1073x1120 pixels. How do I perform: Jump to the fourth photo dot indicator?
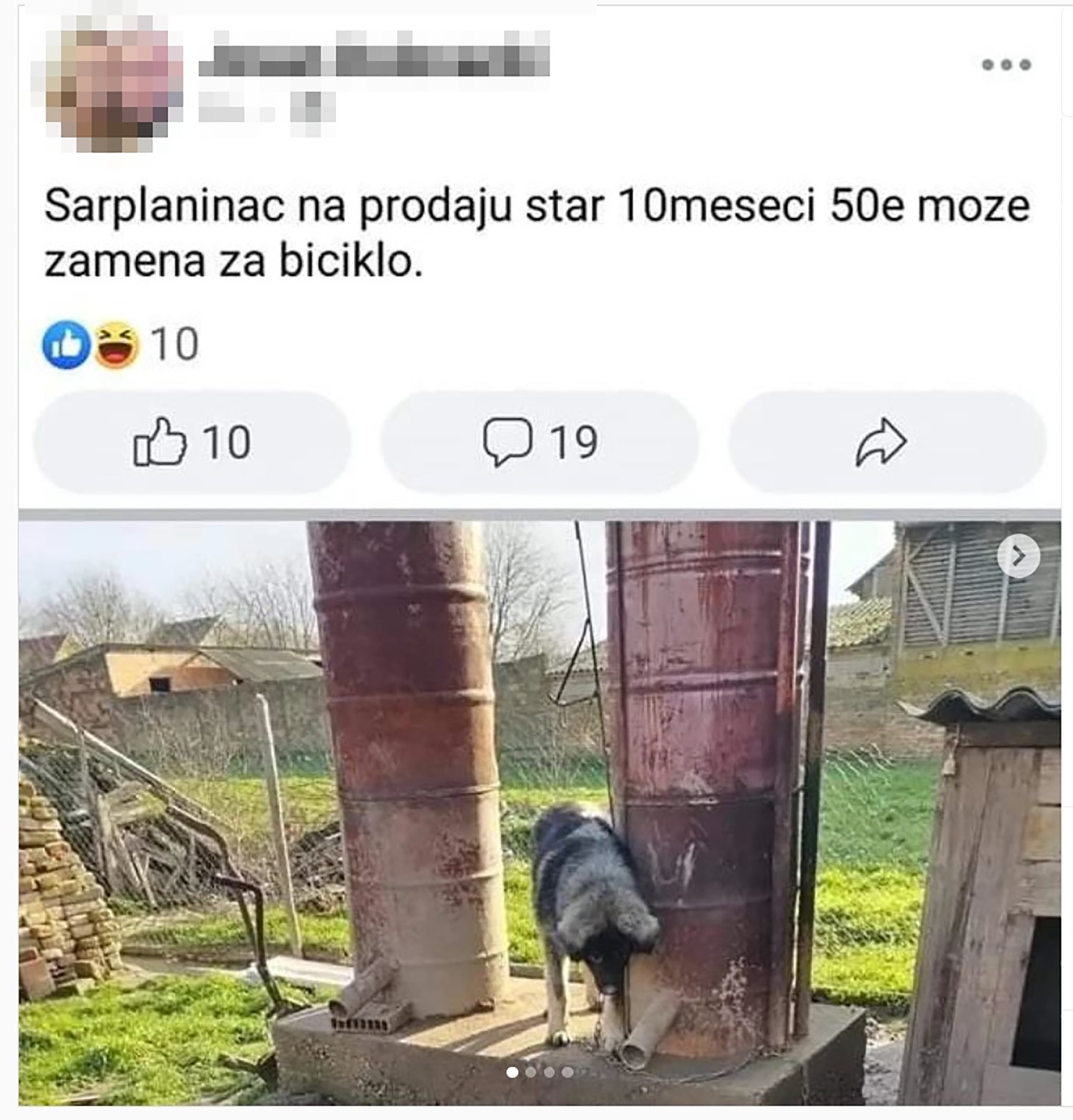[567, 1072]
